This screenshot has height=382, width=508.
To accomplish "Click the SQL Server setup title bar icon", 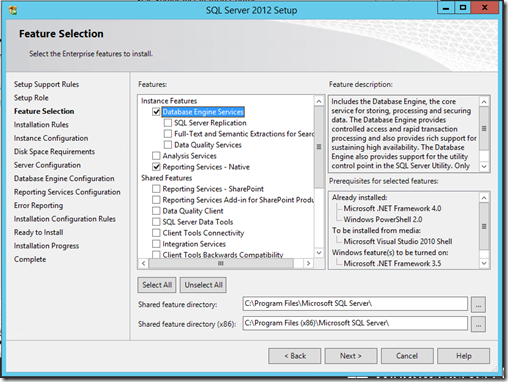I will (x=13, y=10).
